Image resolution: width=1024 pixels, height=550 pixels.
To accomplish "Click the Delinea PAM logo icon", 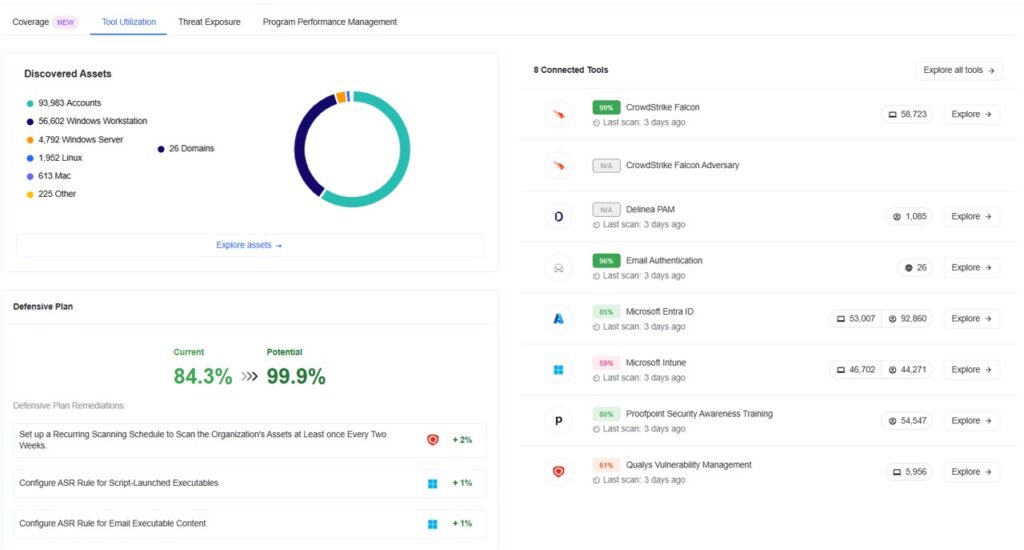I will [558, 216].
